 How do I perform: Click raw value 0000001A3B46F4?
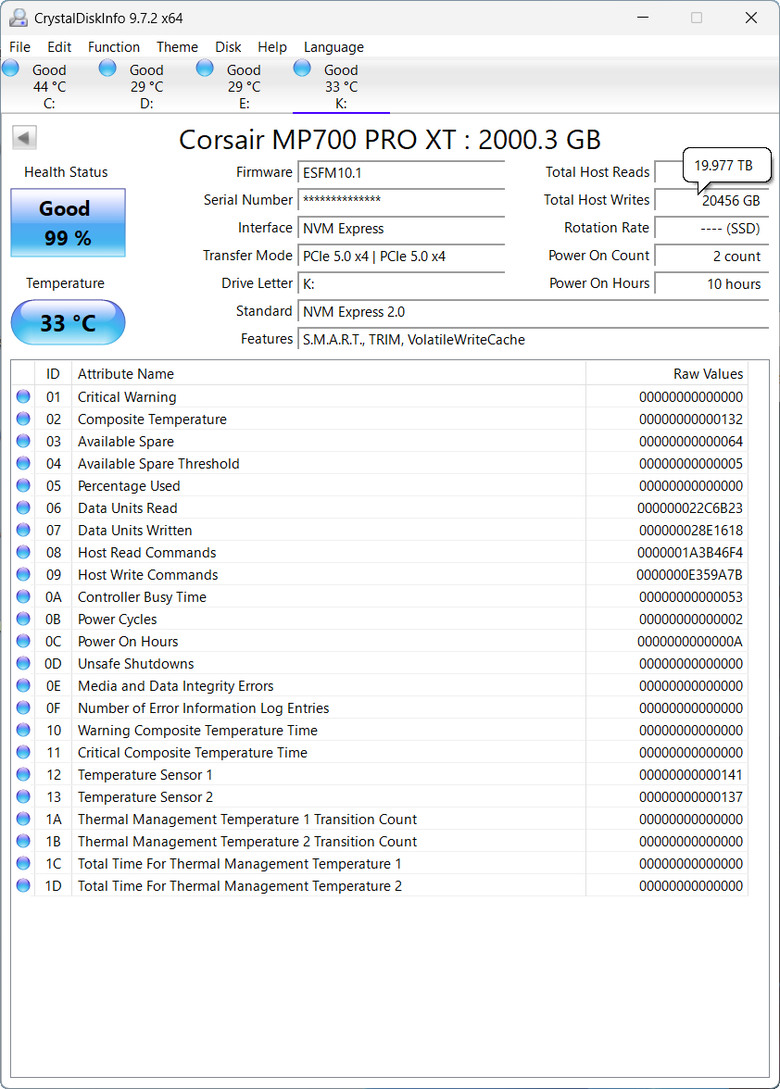pyautogui.click(x=690, y=553)
